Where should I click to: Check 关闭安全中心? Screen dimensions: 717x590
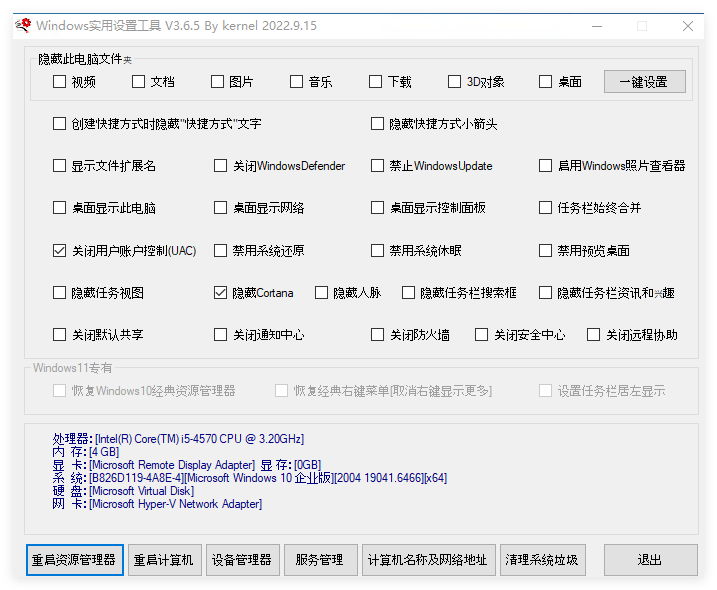[x=481, y=335]
